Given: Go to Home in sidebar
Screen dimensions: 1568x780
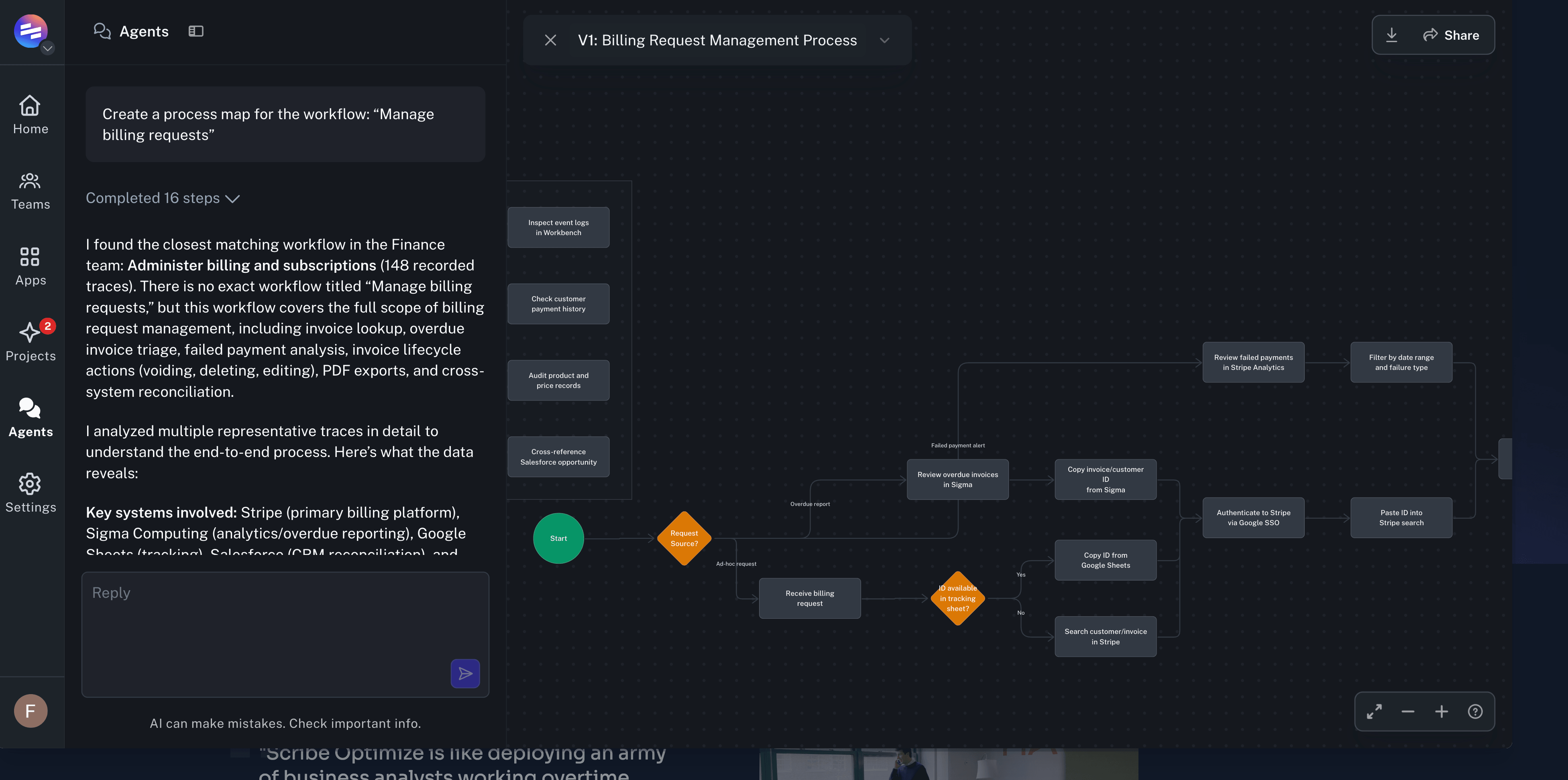Looking at the screenshot, I should coord(31,115).
